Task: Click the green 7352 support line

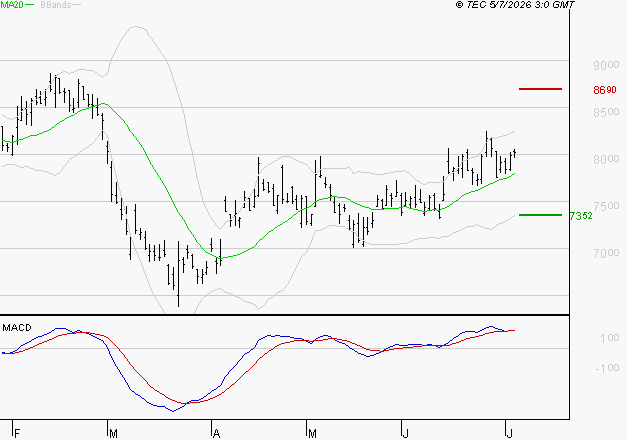Action: coord(540,215)
